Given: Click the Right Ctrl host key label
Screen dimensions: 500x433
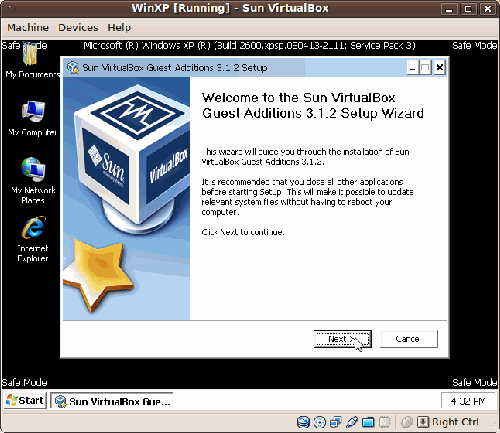Looking at the screenshot, I should (x=455, y=422).
